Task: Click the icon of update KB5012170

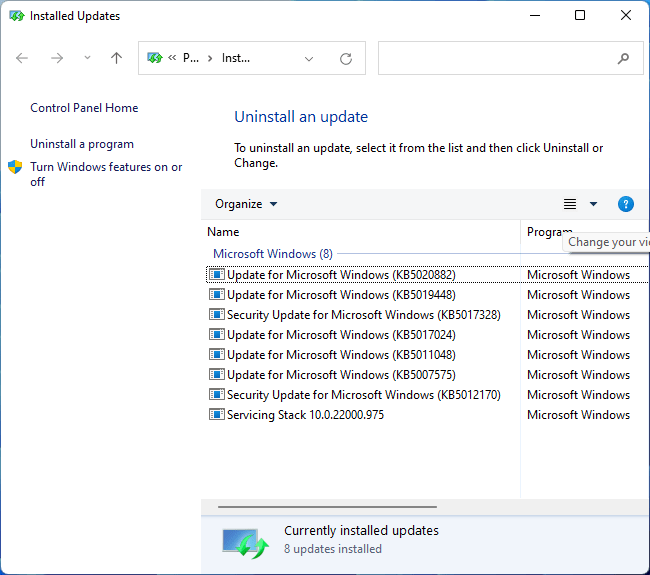Action: (217, 394)
